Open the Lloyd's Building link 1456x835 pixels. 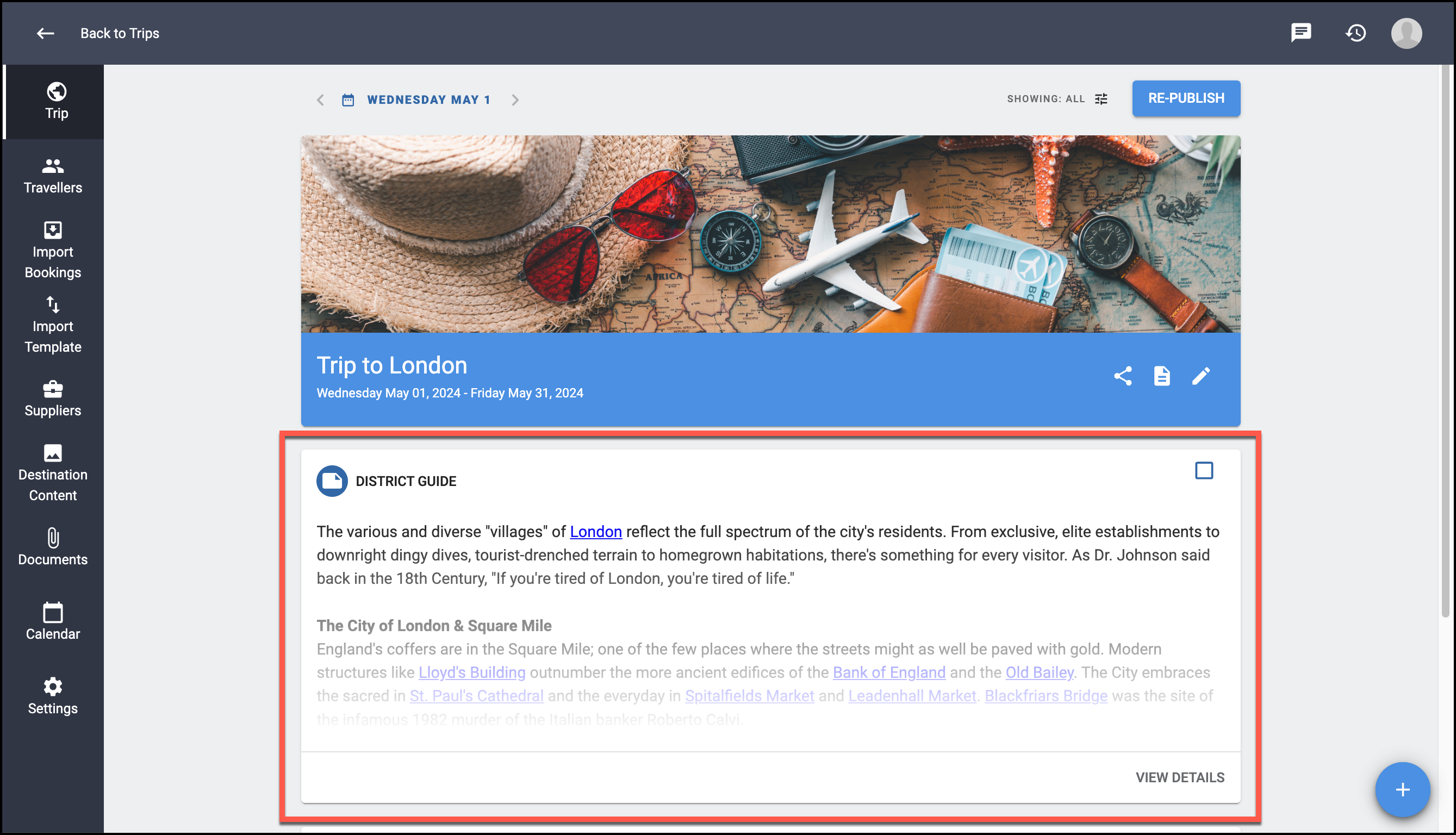pyautogui.click(x=472, y=672)
